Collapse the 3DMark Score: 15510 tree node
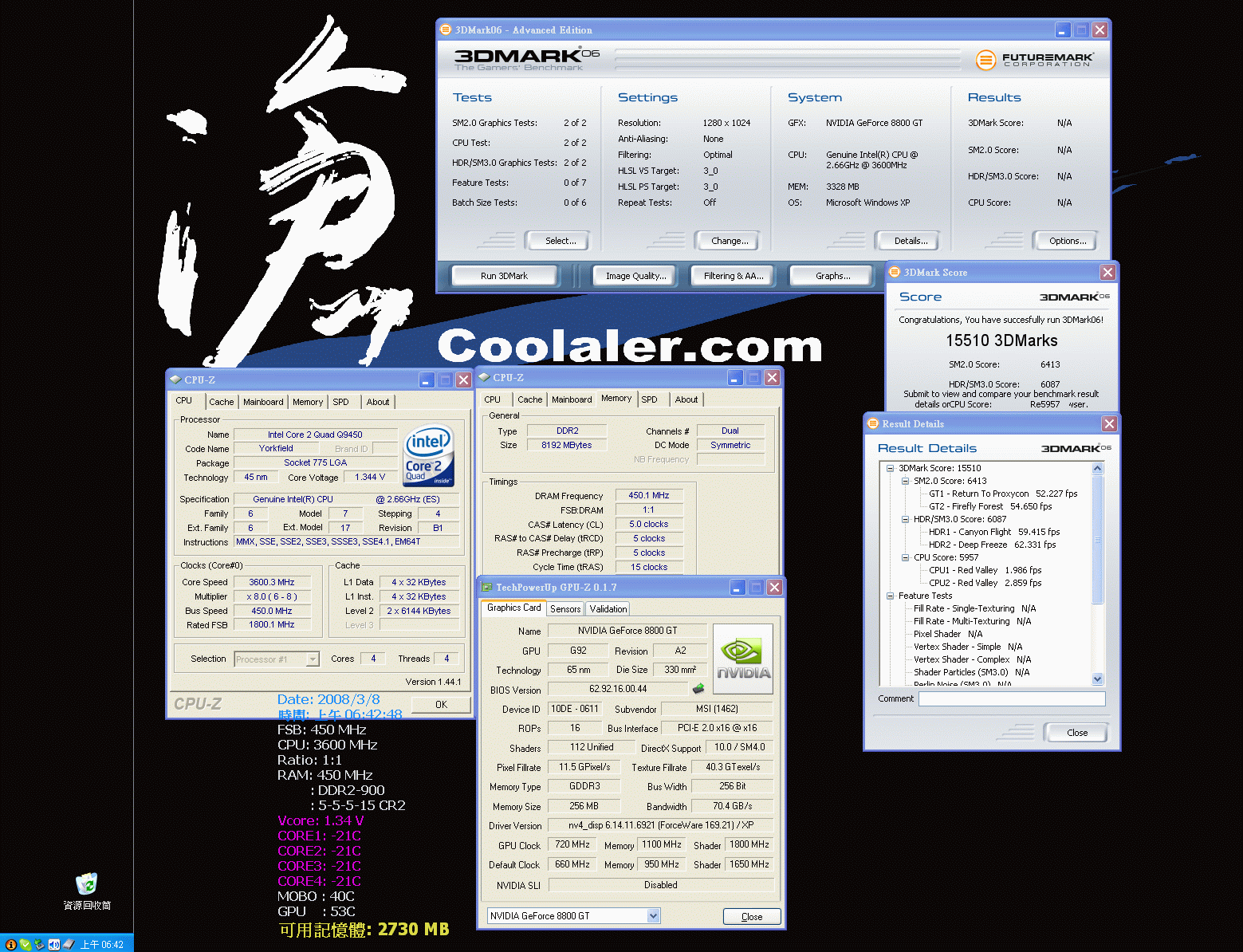Image resolution: width=1243 pixels, height=952 pixels. [x=891, y=468]
